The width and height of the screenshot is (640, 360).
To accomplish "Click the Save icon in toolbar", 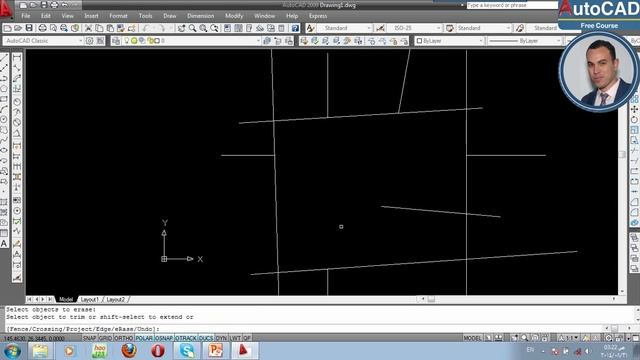I will point(29,28).
